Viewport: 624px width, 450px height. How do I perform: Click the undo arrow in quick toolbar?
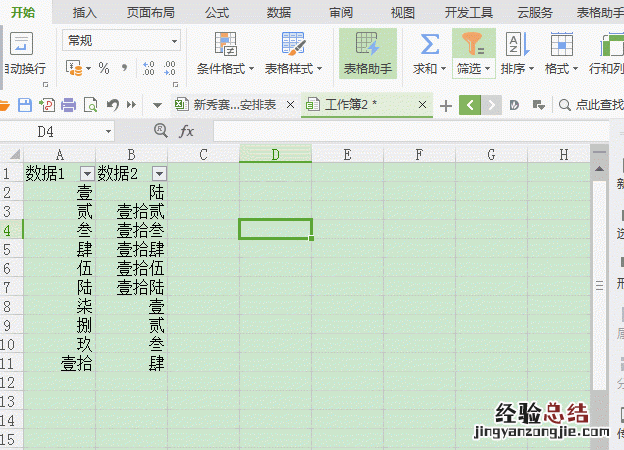pos(111,105)
